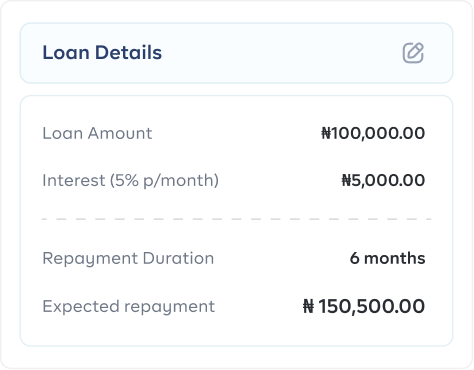
Task: Click the Naira symbol before 150,500.00
Action: pos(309,306)
